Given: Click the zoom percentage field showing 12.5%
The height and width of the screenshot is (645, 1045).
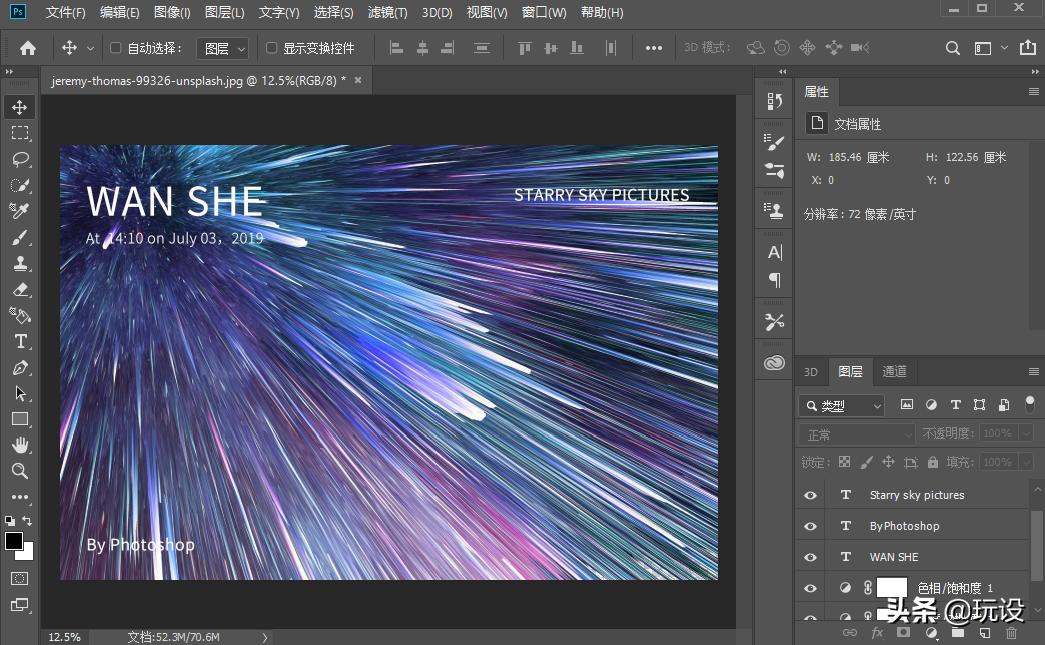Looking at the screenshot, I should click(64, 637).
